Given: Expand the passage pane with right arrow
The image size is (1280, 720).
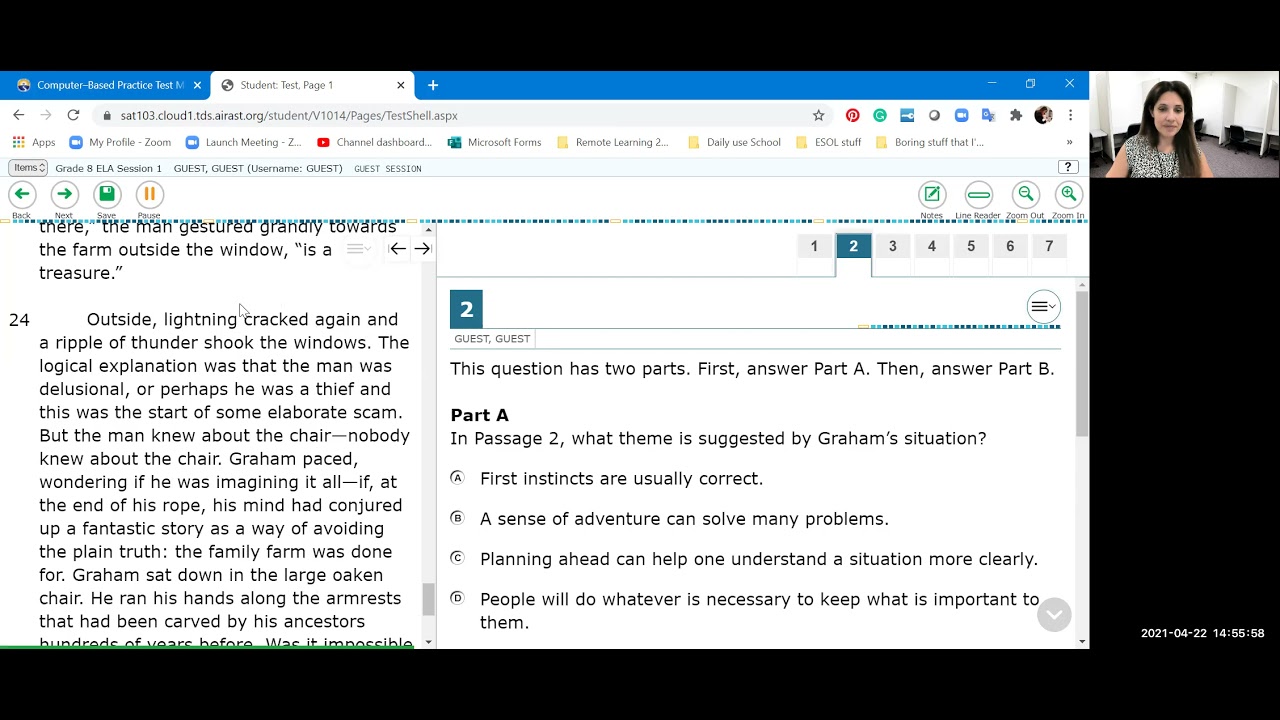Looking at the screenshot, I should click(422, 249).
